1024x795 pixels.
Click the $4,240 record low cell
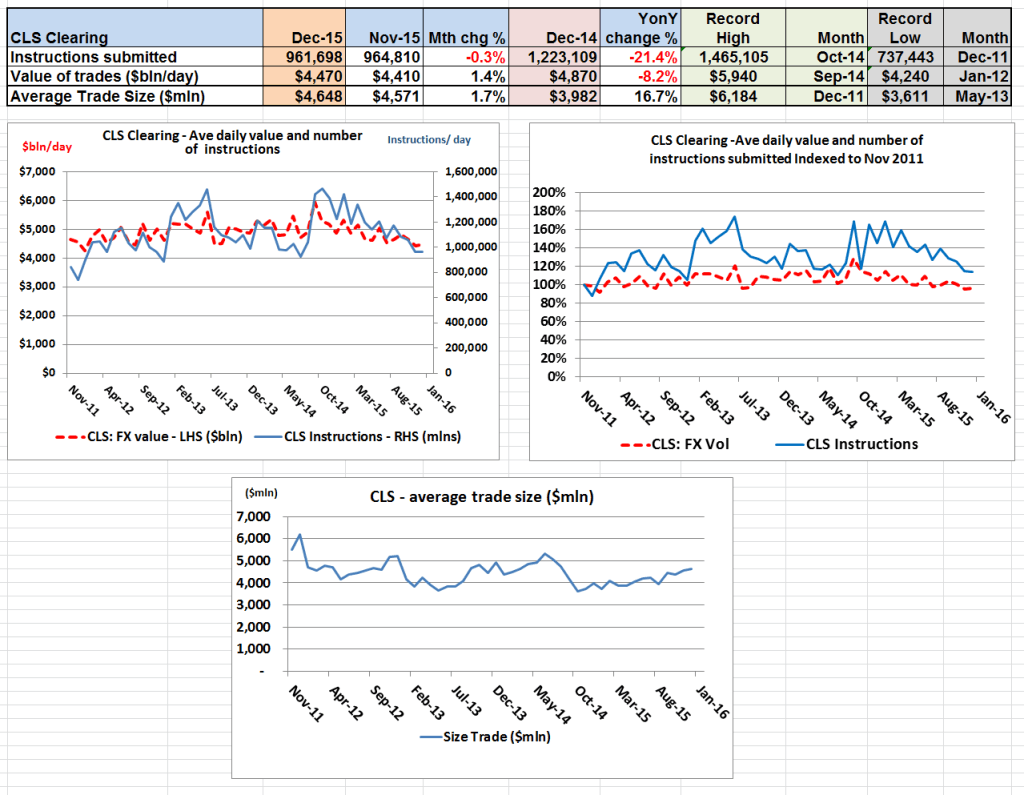pyautogui.click(x=905, y=76)
